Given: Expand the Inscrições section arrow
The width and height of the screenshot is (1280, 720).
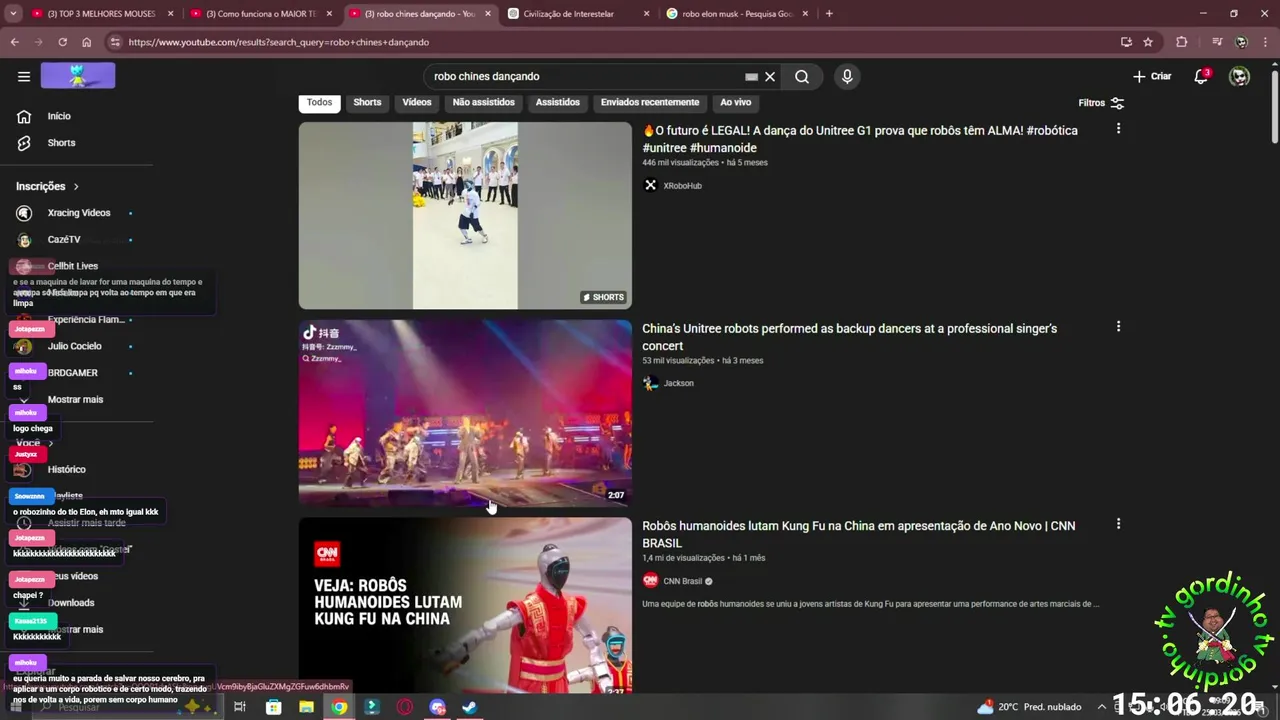Looking at the screenshot, I should click(75, 186).
